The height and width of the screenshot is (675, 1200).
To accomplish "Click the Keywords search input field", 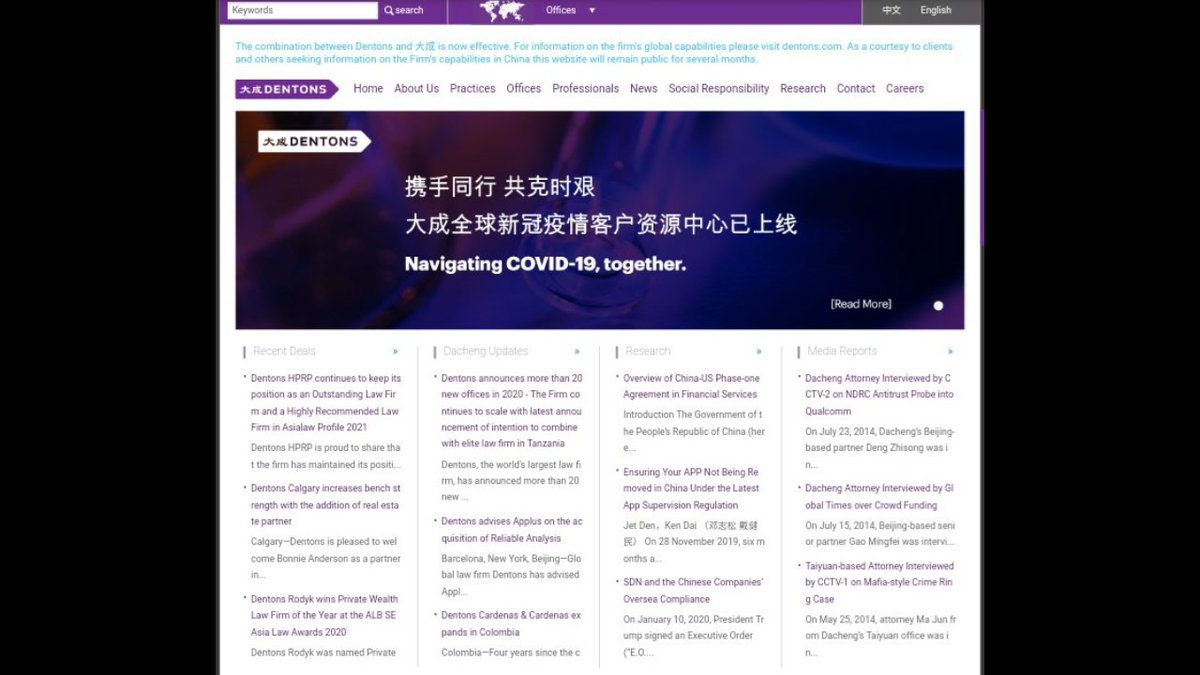I will [303, 10].
